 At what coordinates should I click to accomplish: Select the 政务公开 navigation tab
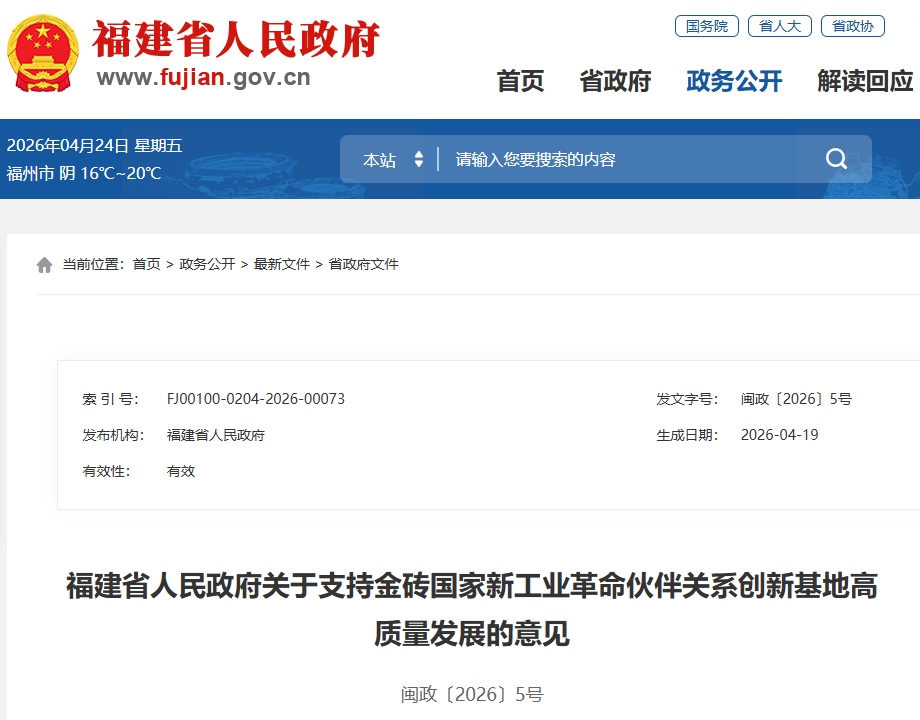(x=734, y=82)
